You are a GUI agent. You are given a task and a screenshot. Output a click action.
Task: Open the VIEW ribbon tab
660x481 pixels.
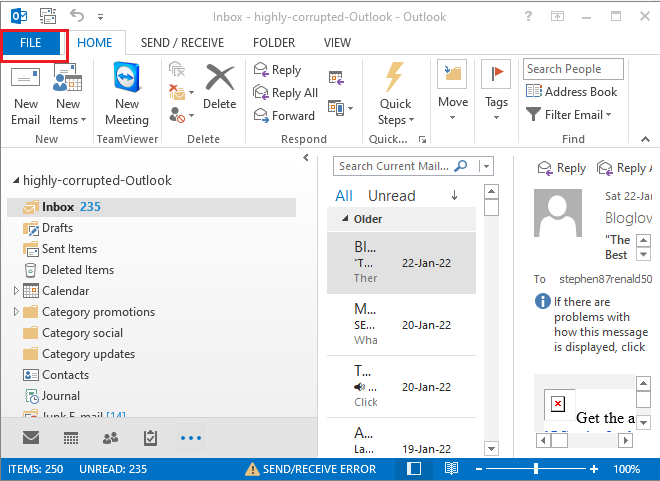pyautogui.click(x=337, y=43)
